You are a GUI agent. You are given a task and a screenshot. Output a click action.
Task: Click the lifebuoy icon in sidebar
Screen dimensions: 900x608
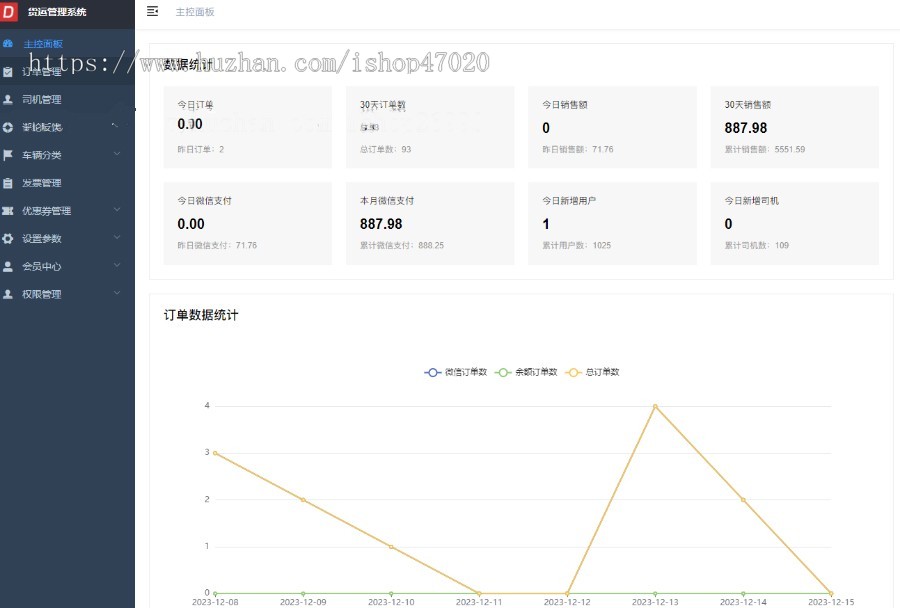pos(8,127)
